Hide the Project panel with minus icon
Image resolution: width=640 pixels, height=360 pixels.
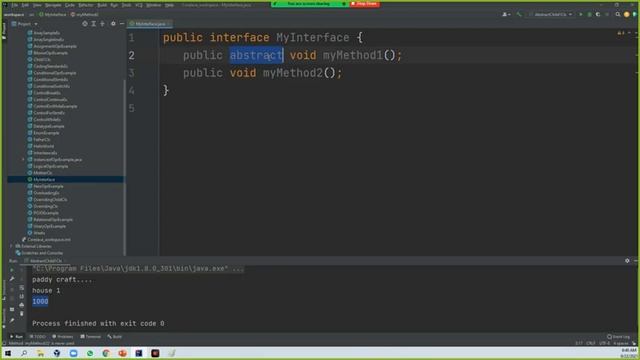click(122, 24)
